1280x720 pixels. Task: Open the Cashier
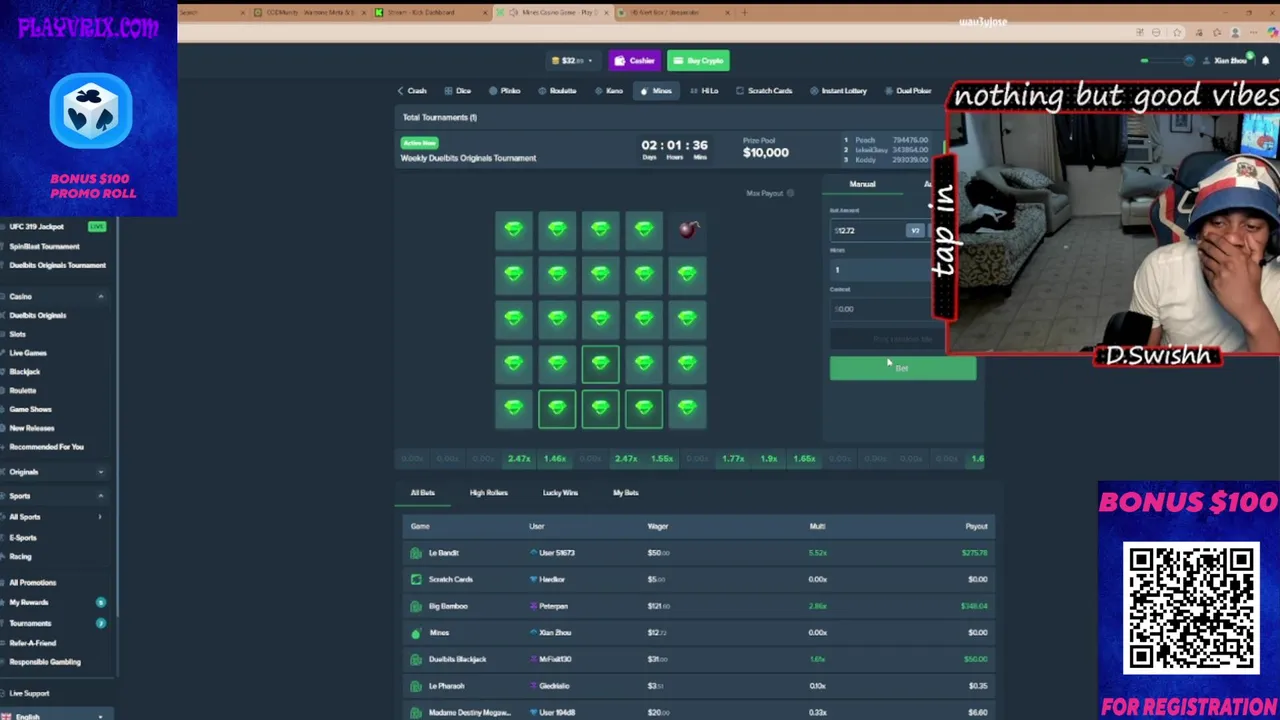[635, 61]
